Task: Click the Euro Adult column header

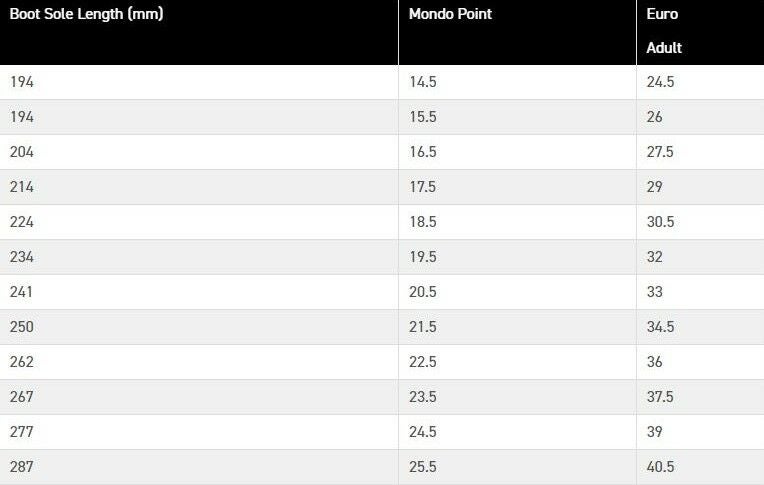Action: 664,31
